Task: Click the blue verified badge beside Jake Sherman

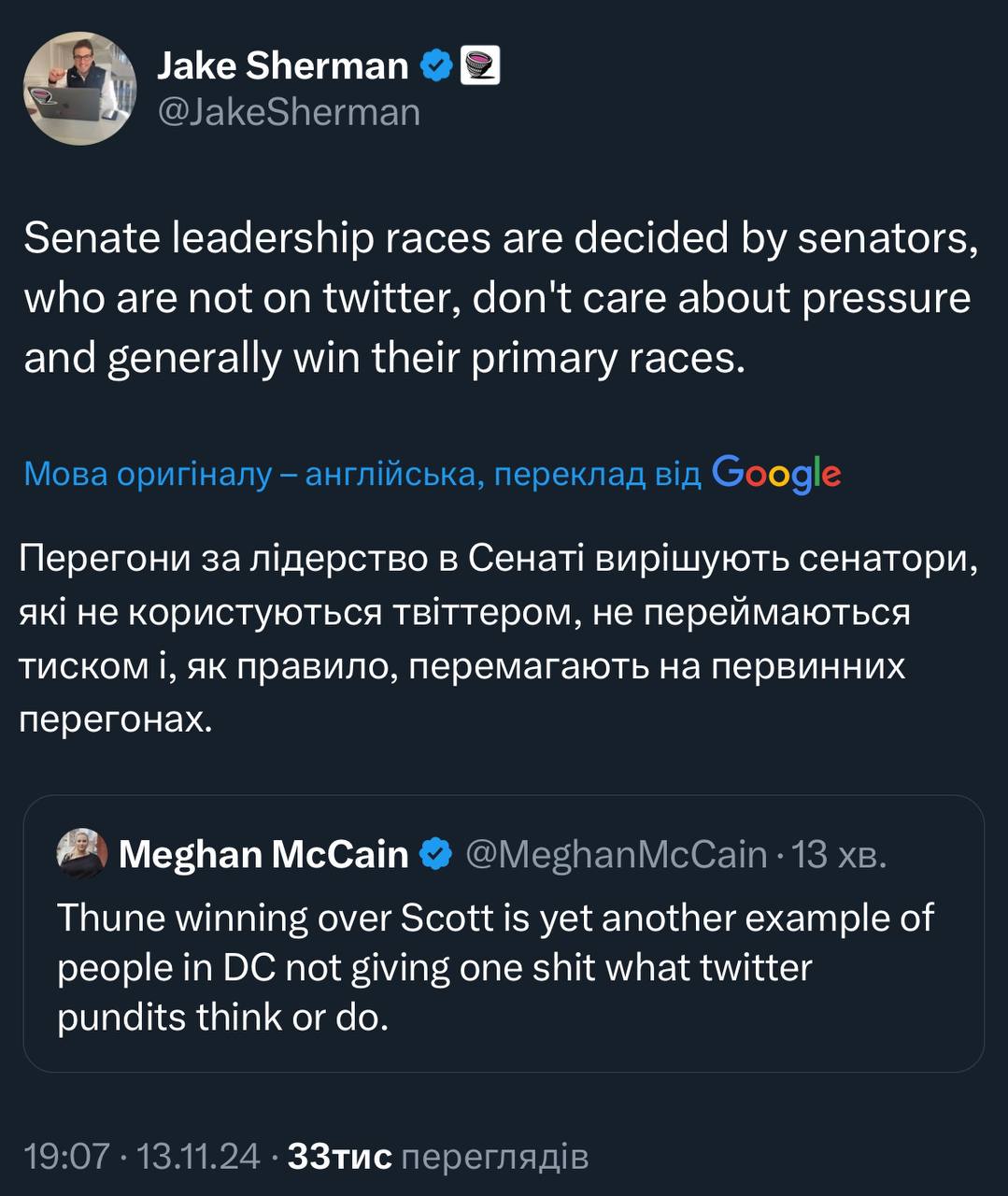Action: coord(435,66)
